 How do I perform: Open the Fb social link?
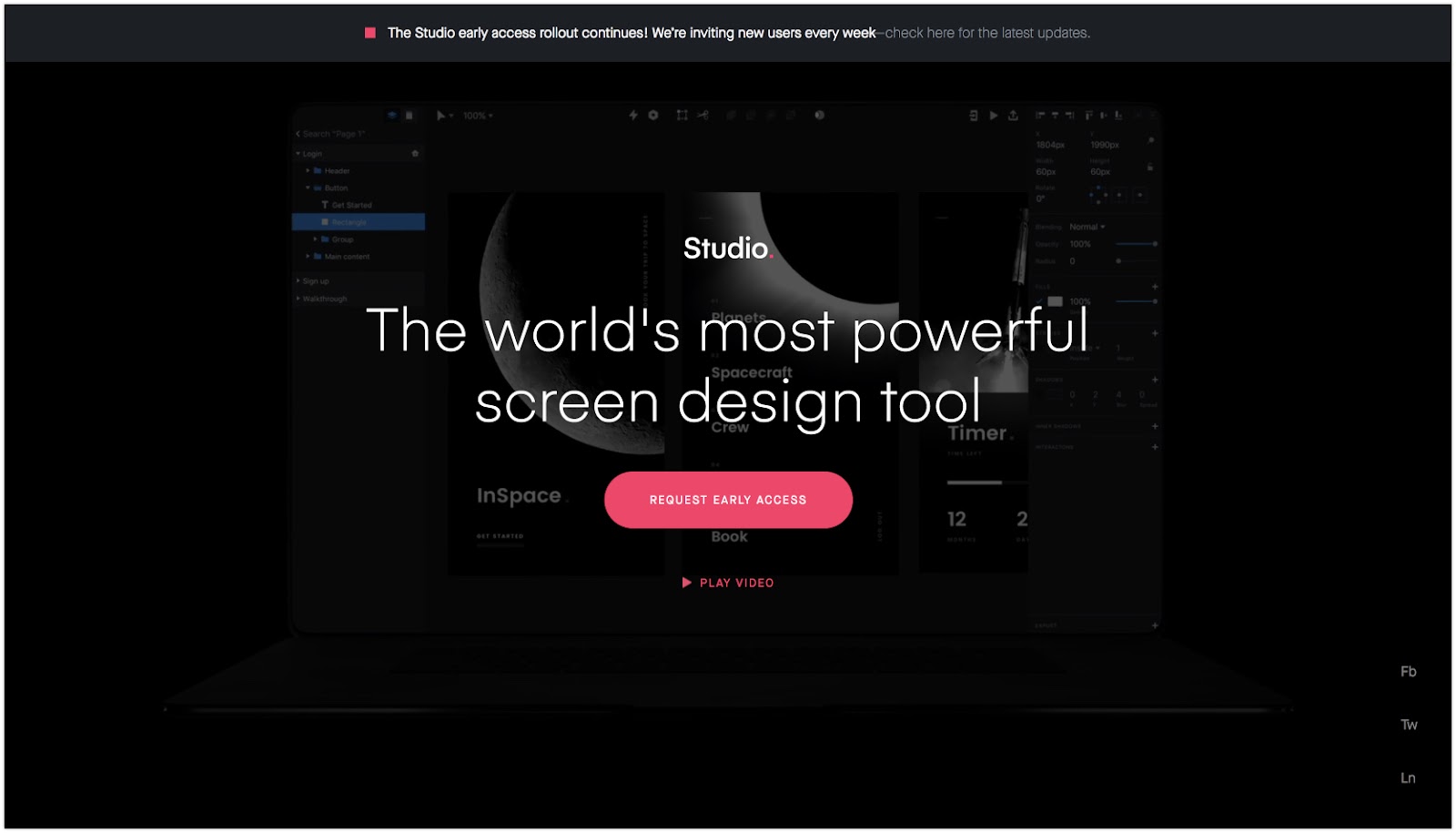1408,672
